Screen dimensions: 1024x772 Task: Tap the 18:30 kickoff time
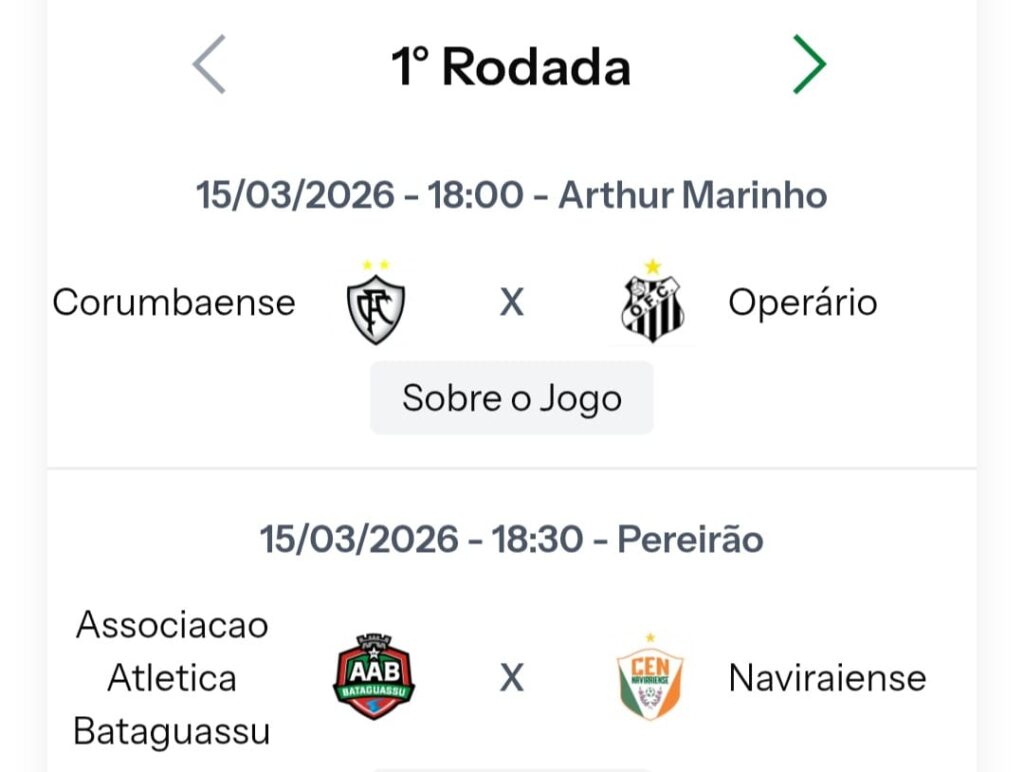[537, 540]
